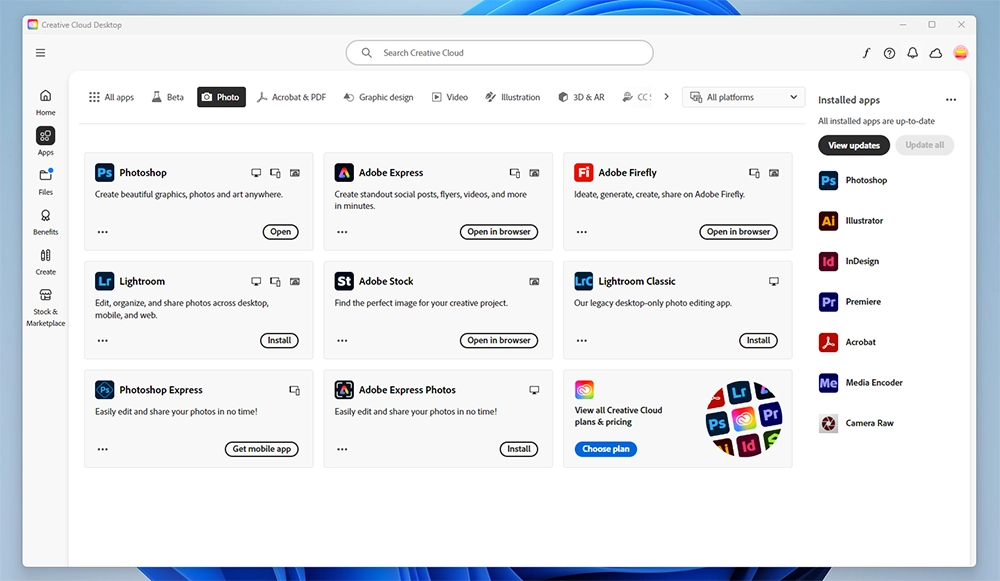Open Photoshop with Open button

click(281, 232)
